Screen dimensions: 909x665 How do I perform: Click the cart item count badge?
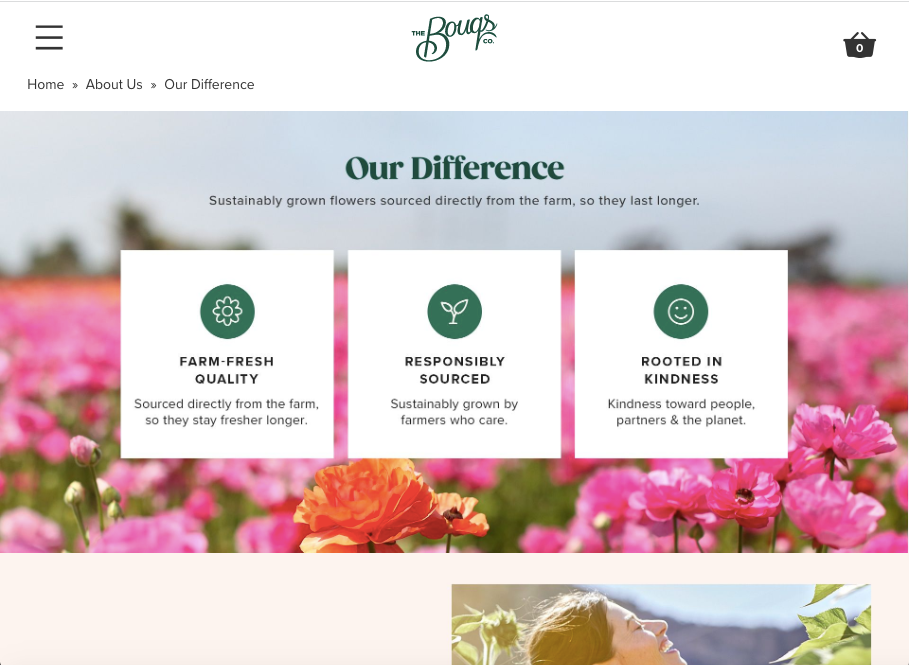click(860, 48)
